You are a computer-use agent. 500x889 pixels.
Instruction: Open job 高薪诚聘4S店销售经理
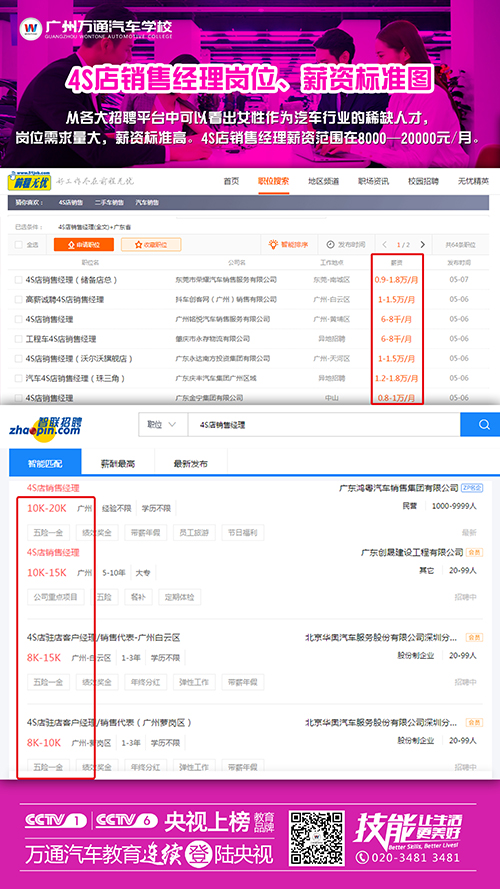[65, 299]
